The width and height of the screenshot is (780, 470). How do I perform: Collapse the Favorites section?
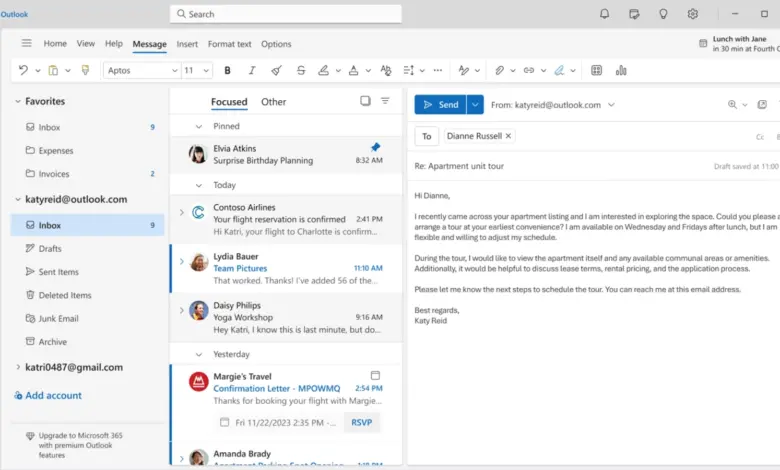(18, 101)
